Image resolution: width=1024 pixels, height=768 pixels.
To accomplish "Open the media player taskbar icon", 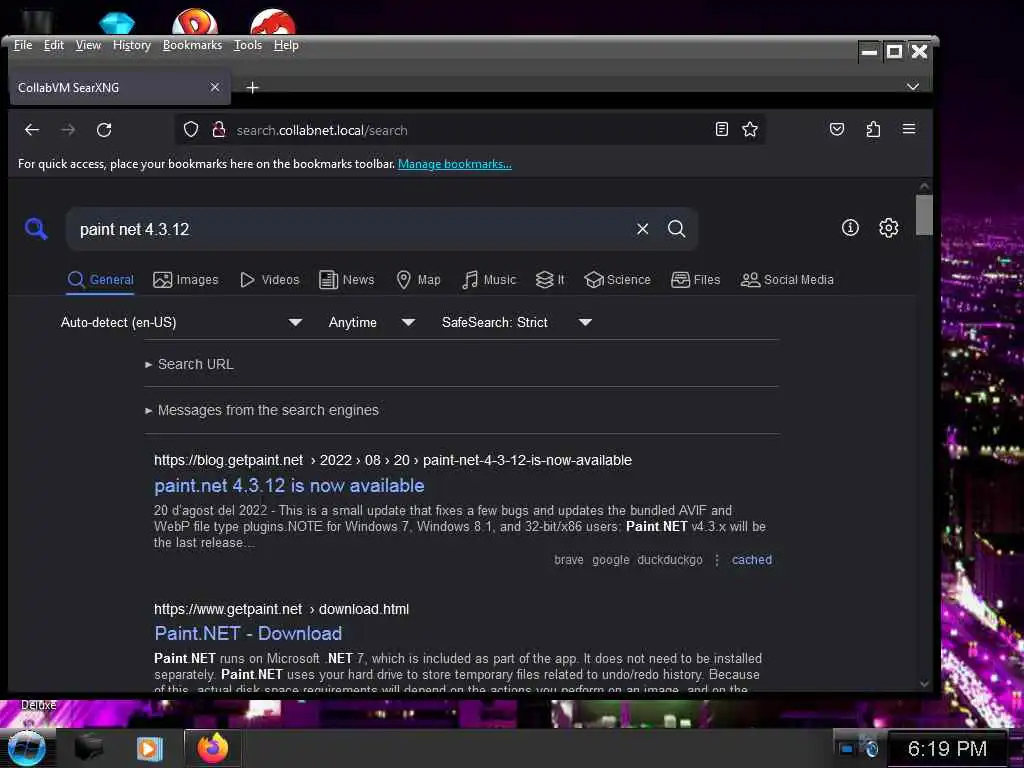I will point(149,748).
